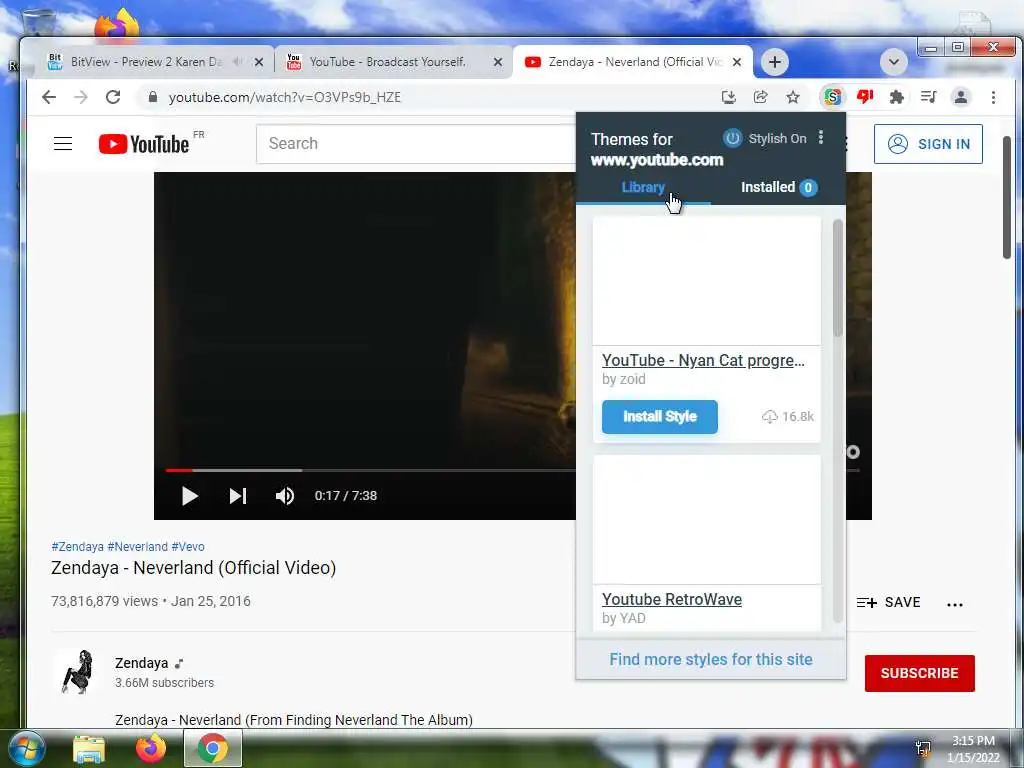The height and width of the screenshot is (768, 1024).
Task: Open the Youtube RetroWave style link
Action: click(x=671, y=600)
